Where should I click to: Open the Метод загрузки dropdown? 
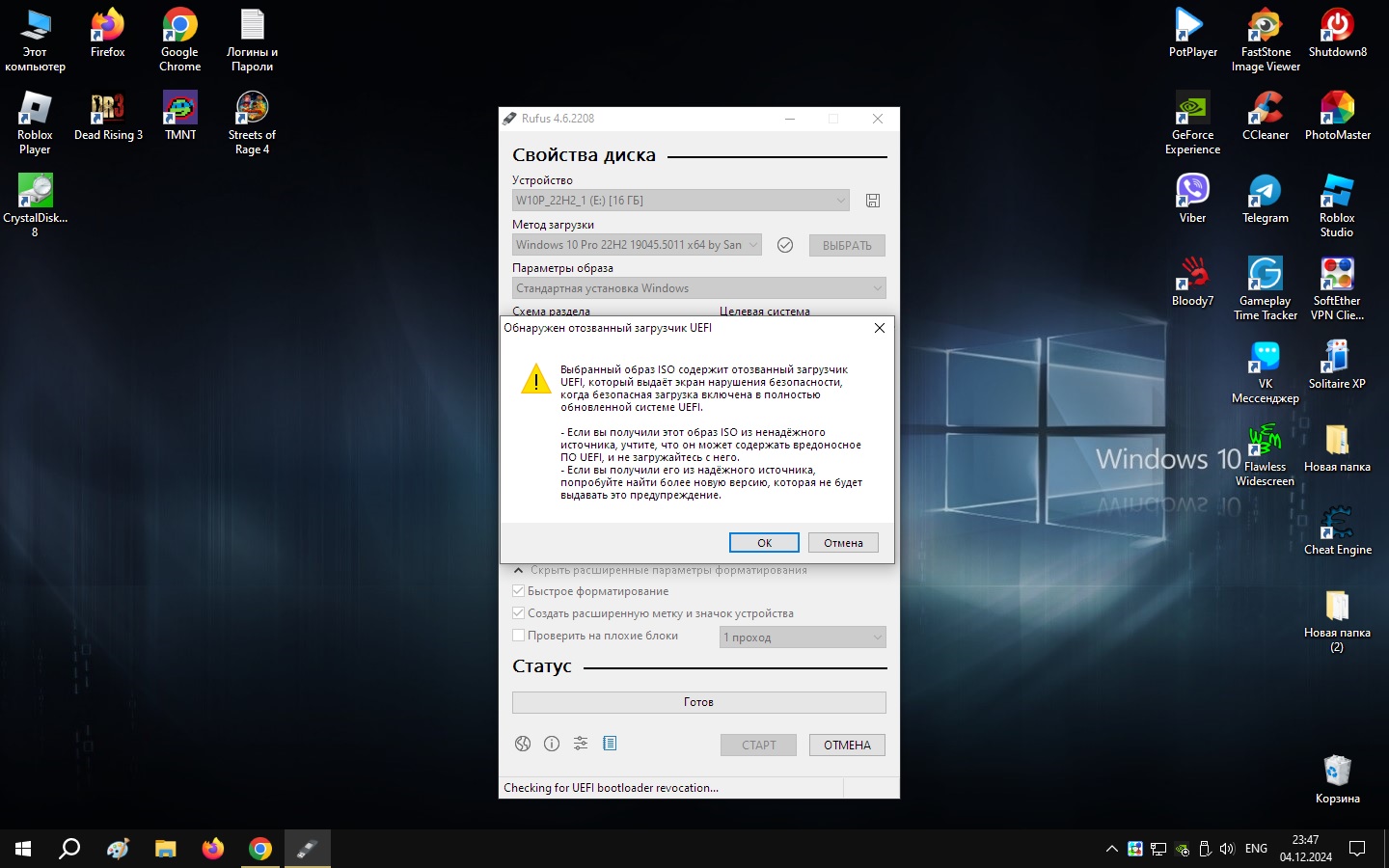637,245
